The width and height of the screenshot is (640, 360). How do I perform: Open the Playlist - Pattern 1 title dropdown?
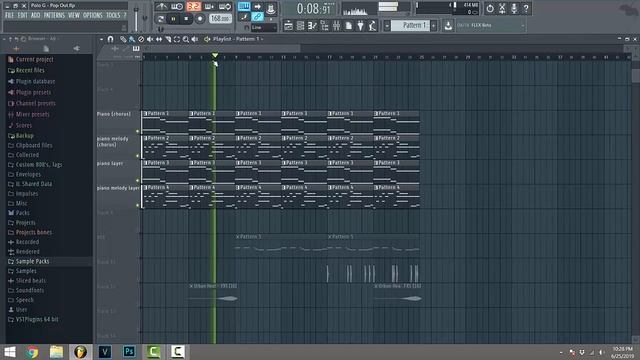point(238,39)
